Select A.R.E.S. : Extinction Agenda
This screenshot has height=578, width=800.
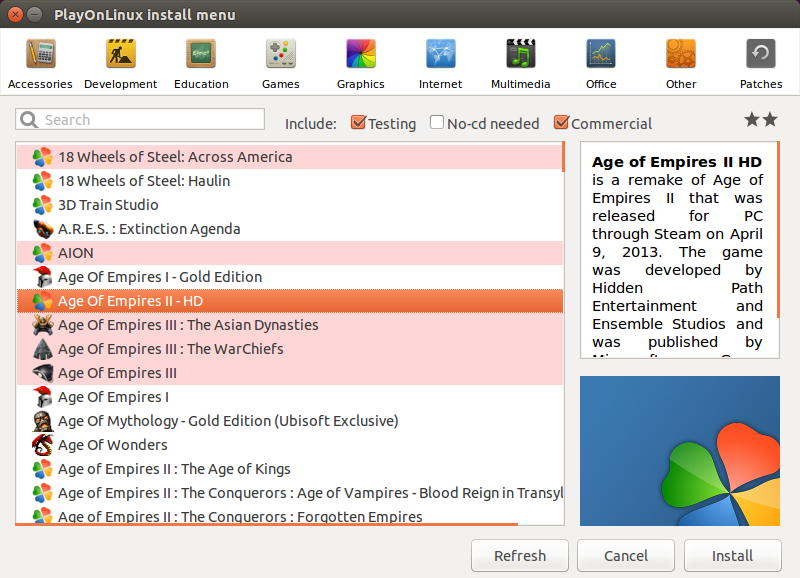coord(290,229)
